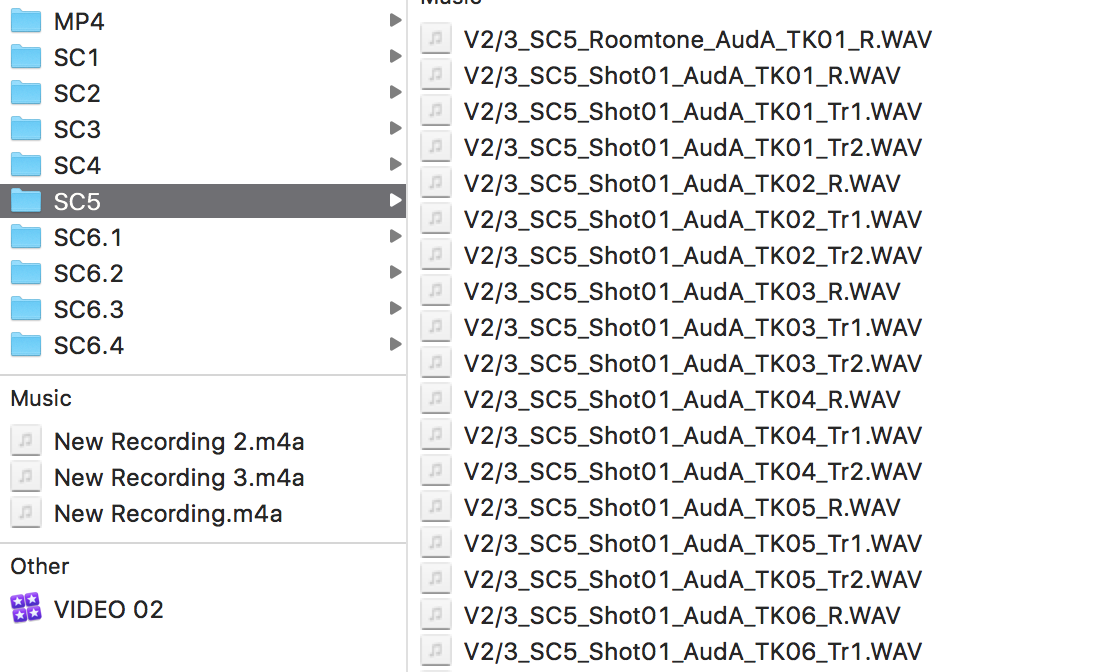Expand the SC6.1 folder chevron
Viewport: 1110px width, 672px height.
tap(395, 237)
